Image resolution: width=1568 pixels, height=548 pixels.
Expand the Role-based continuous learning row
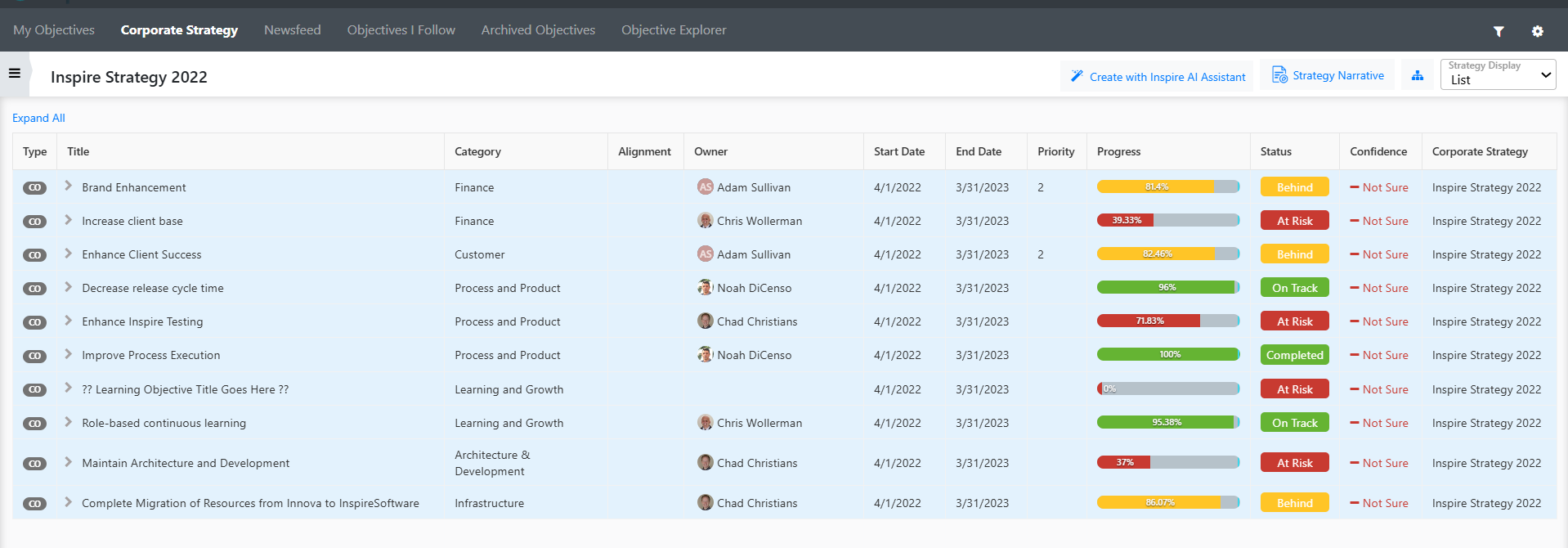tap(69, 422)
